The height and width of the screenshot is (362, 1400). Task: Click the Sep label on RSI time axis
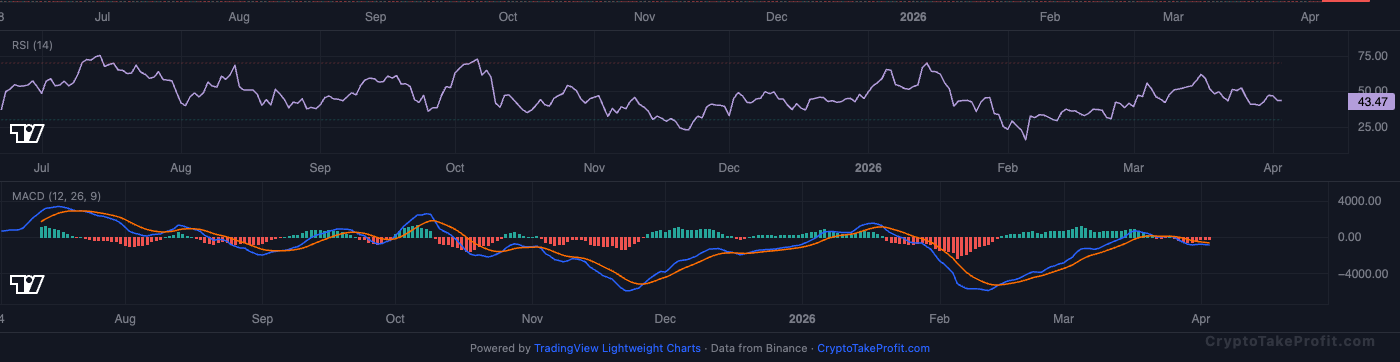[320, 168]
